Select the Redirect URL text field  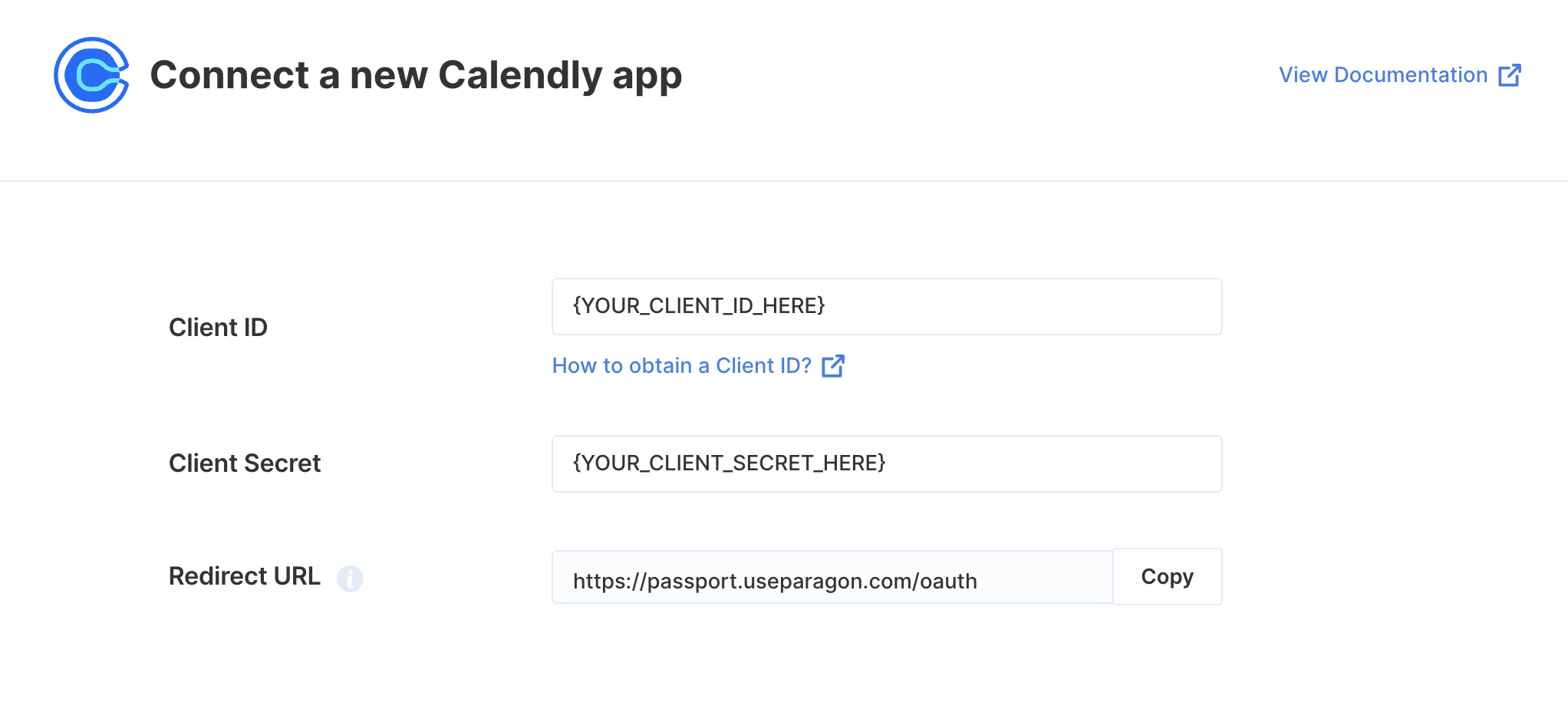pyautogui.click(x=832, y=577)
